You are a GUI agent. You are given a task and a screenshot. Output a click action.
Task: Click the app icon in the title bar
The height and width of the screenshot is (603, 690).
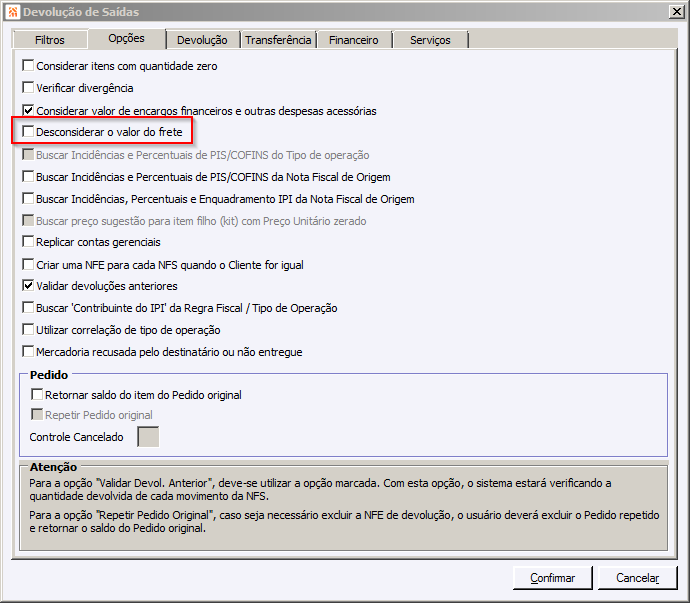point(13,12)
